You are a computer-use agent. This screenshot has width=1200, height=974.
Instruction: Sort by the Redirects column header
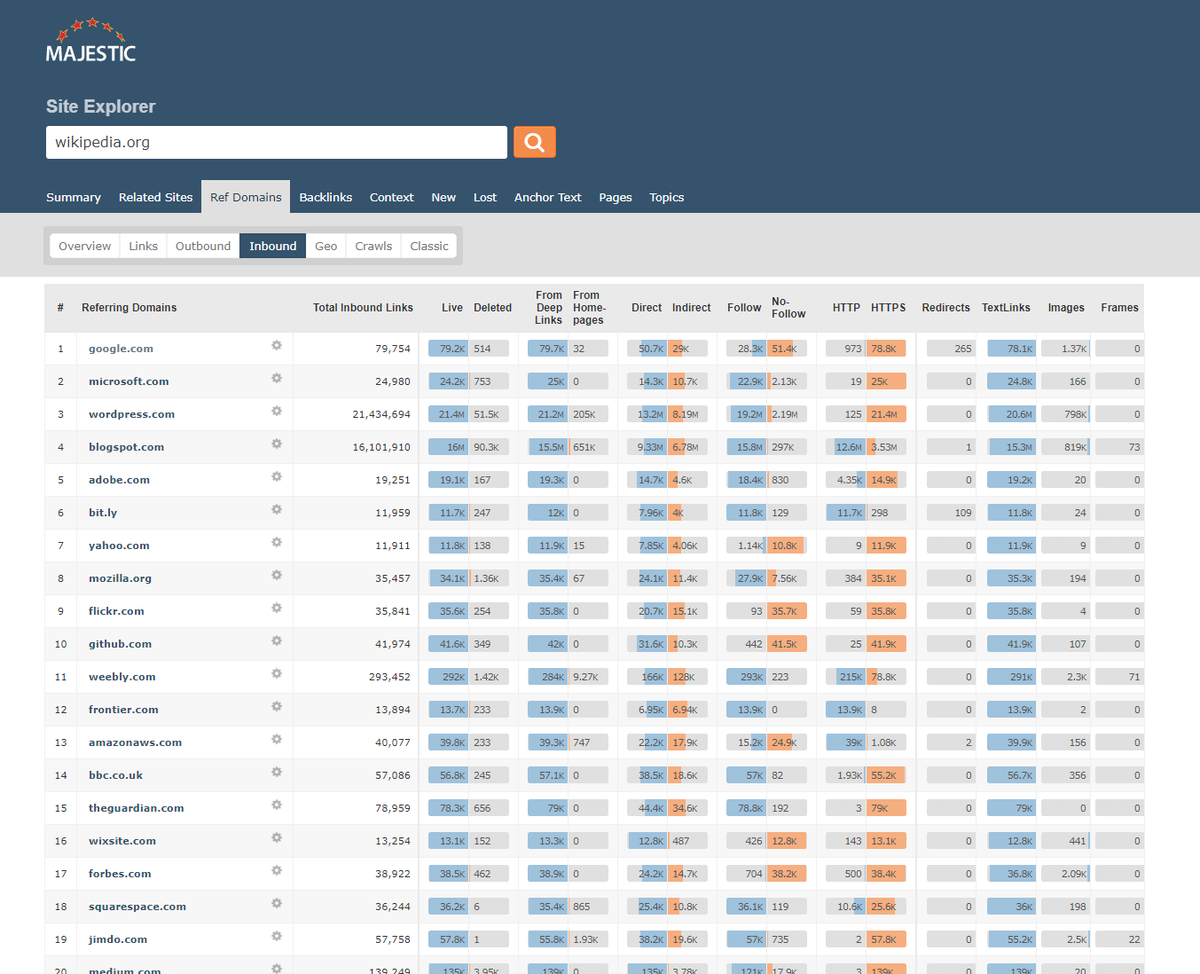(946, 308)
